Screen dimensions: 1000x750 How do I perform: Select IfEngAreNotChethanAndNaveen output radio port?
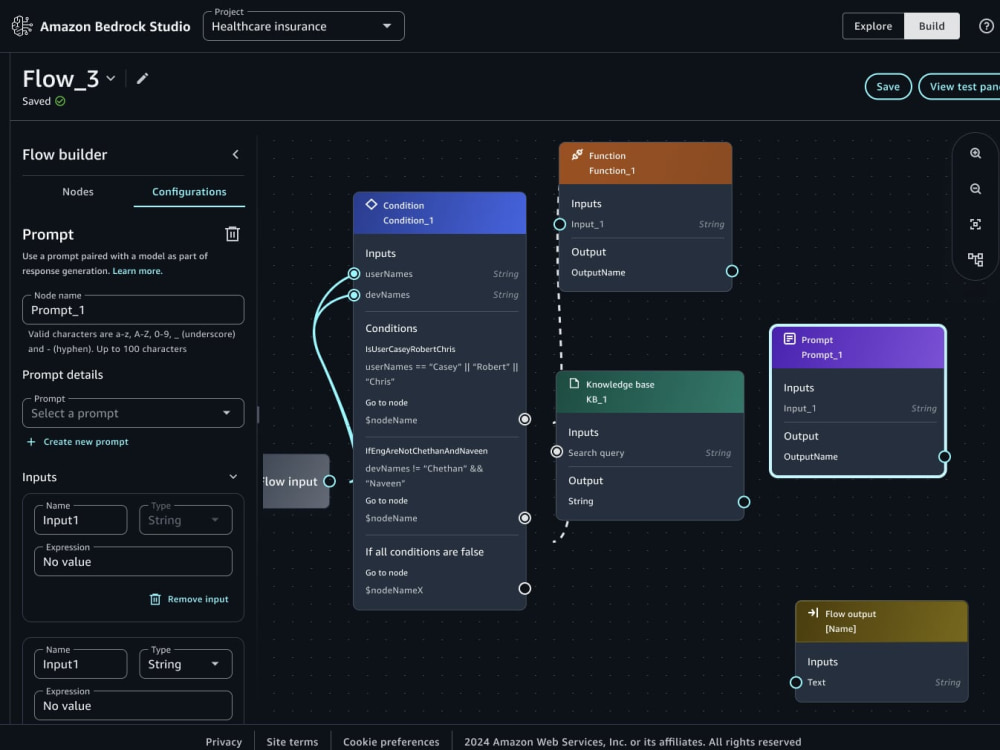tap(524, 518)
